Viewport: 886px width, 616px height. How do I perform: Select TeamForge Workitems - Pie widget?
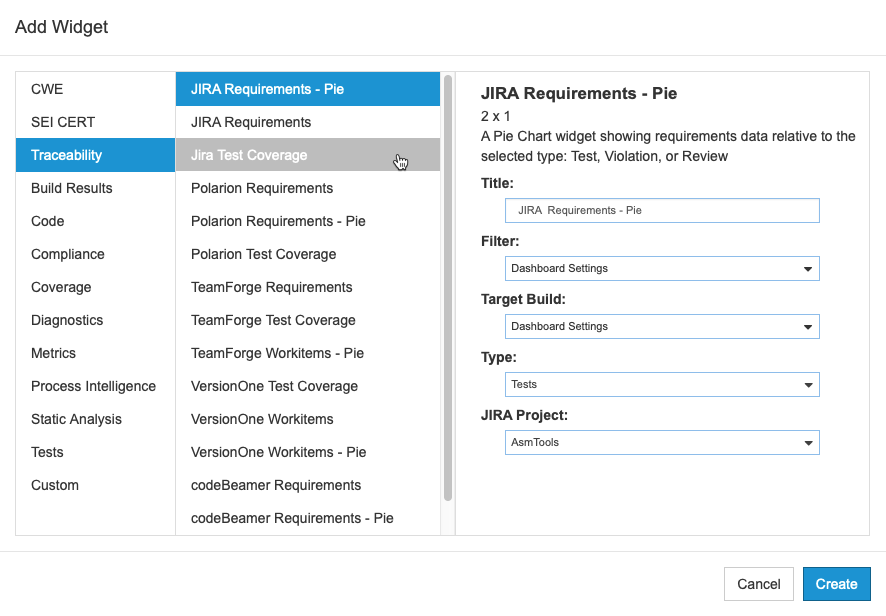308,353
